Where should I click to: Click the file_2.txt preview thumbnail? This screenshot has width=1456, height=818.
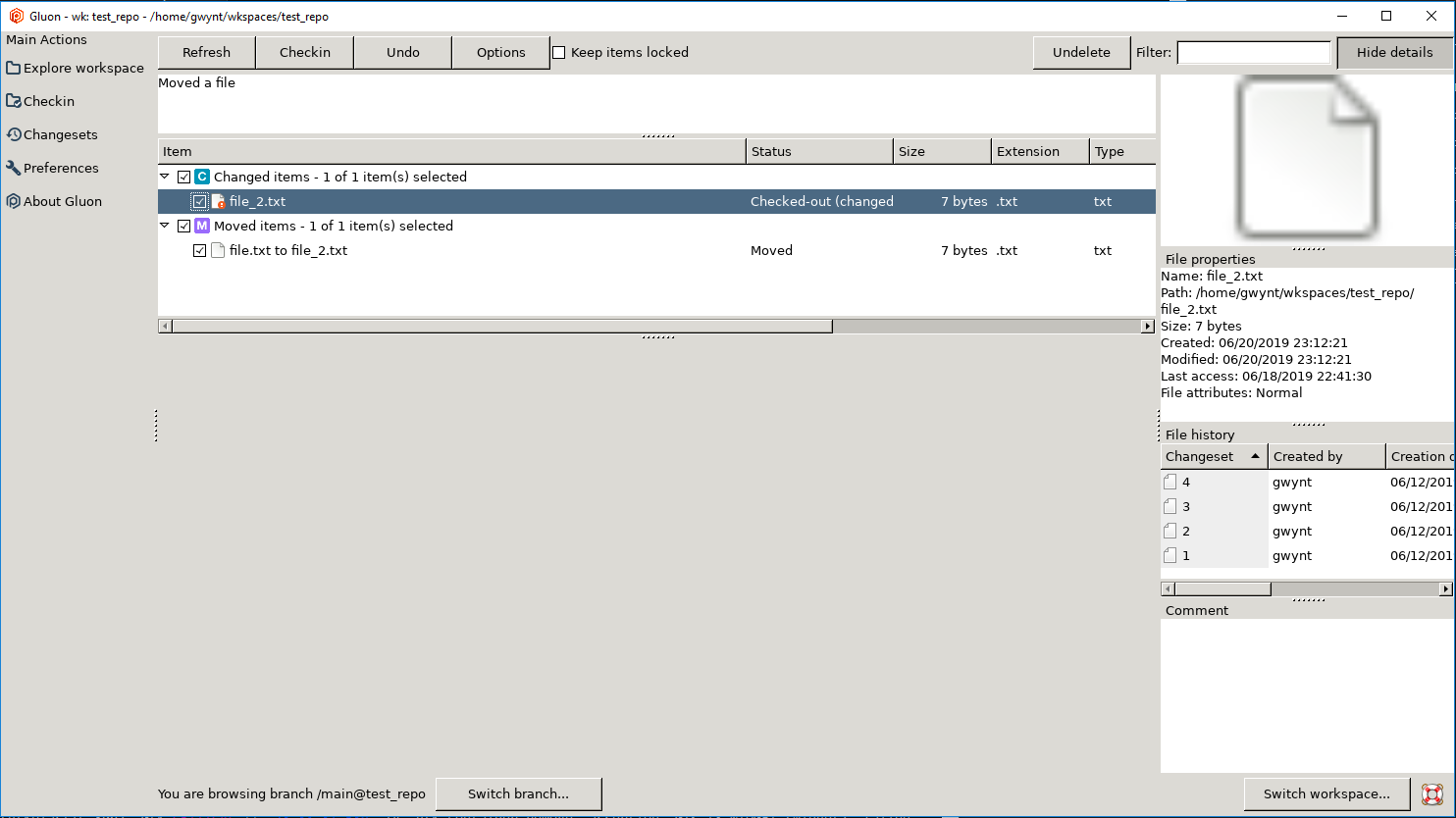point(1307,157)
